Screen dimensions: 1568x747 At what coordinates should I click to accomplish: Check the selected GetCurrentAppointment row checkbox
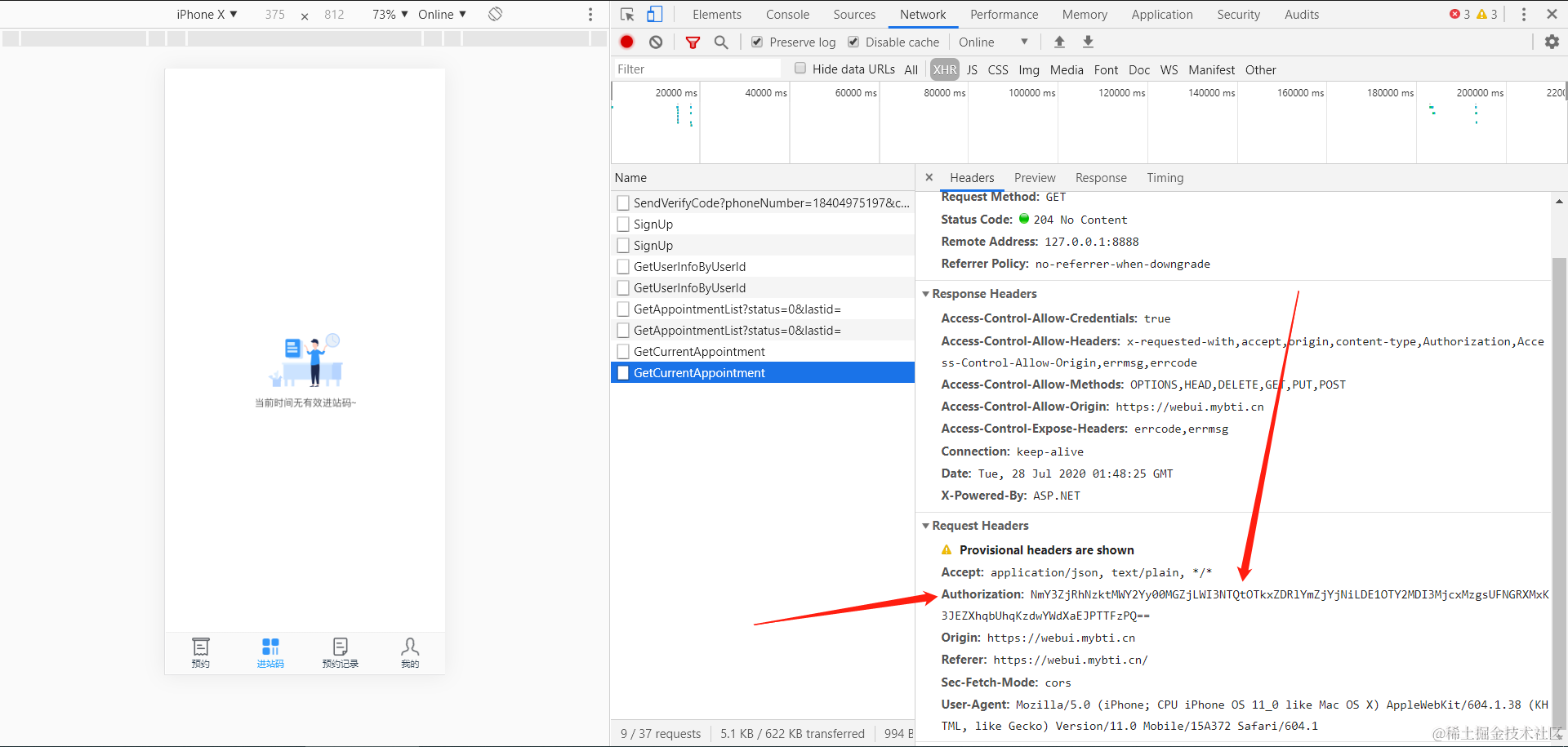tap(623, 372)
